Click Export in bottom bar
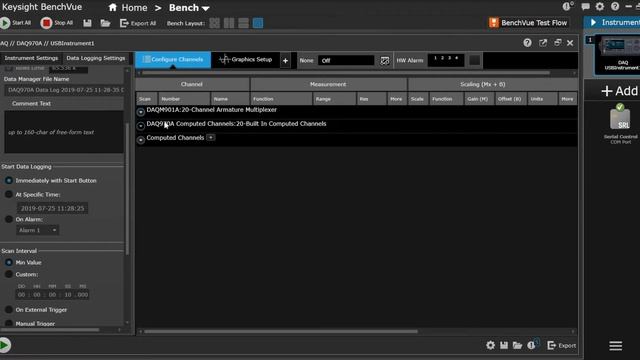640x360 pixels. pos(562,345)
